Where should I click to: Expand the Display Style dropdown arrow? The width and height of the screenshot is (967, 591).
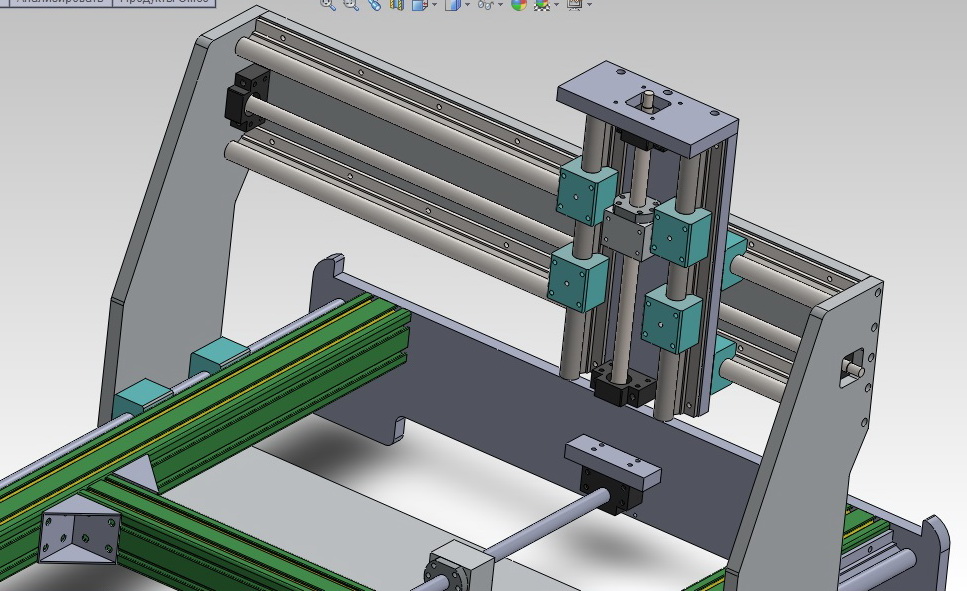click(467, 5)
